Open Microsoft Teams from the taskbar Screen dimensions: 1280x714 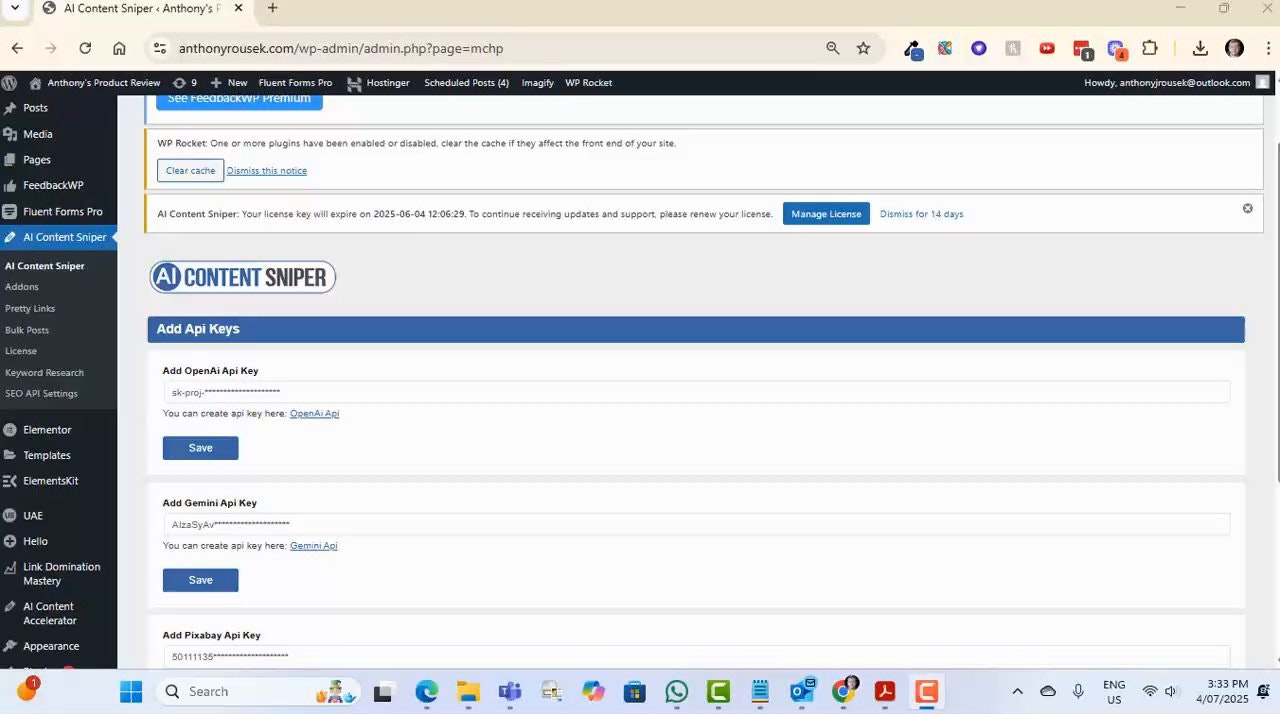click(510, 692)
